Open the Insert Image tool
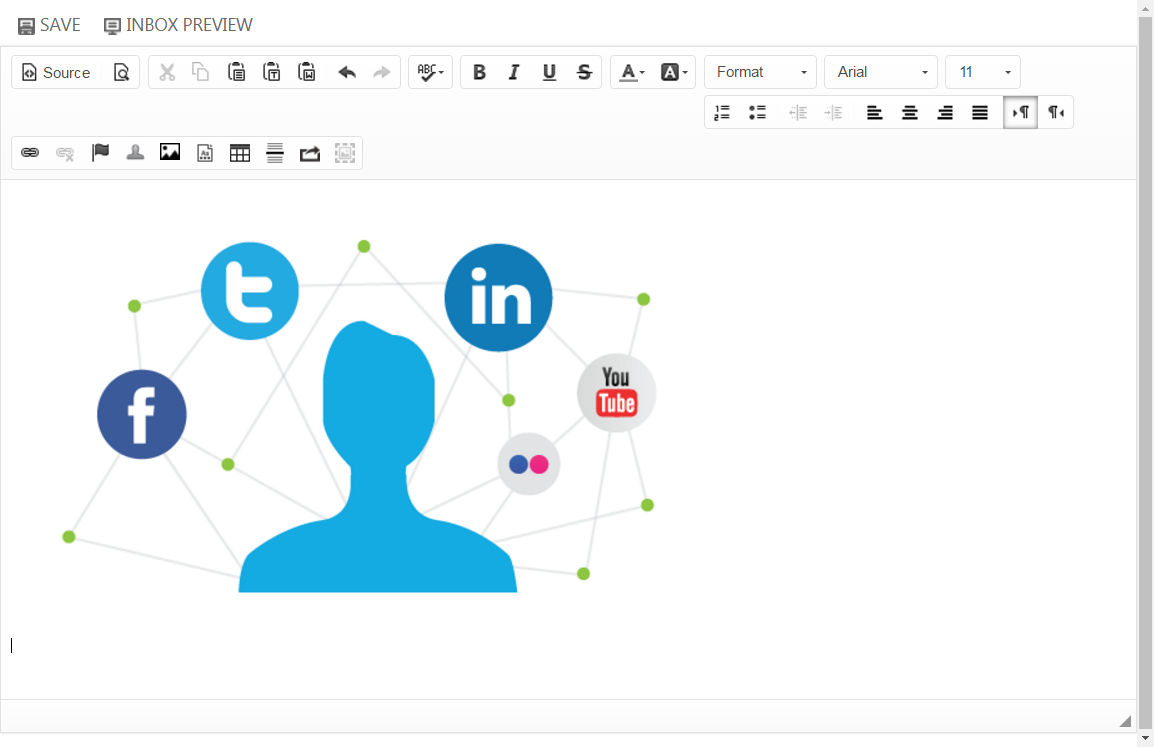The width and height of the screenshot is (1154, 747). 170,153
